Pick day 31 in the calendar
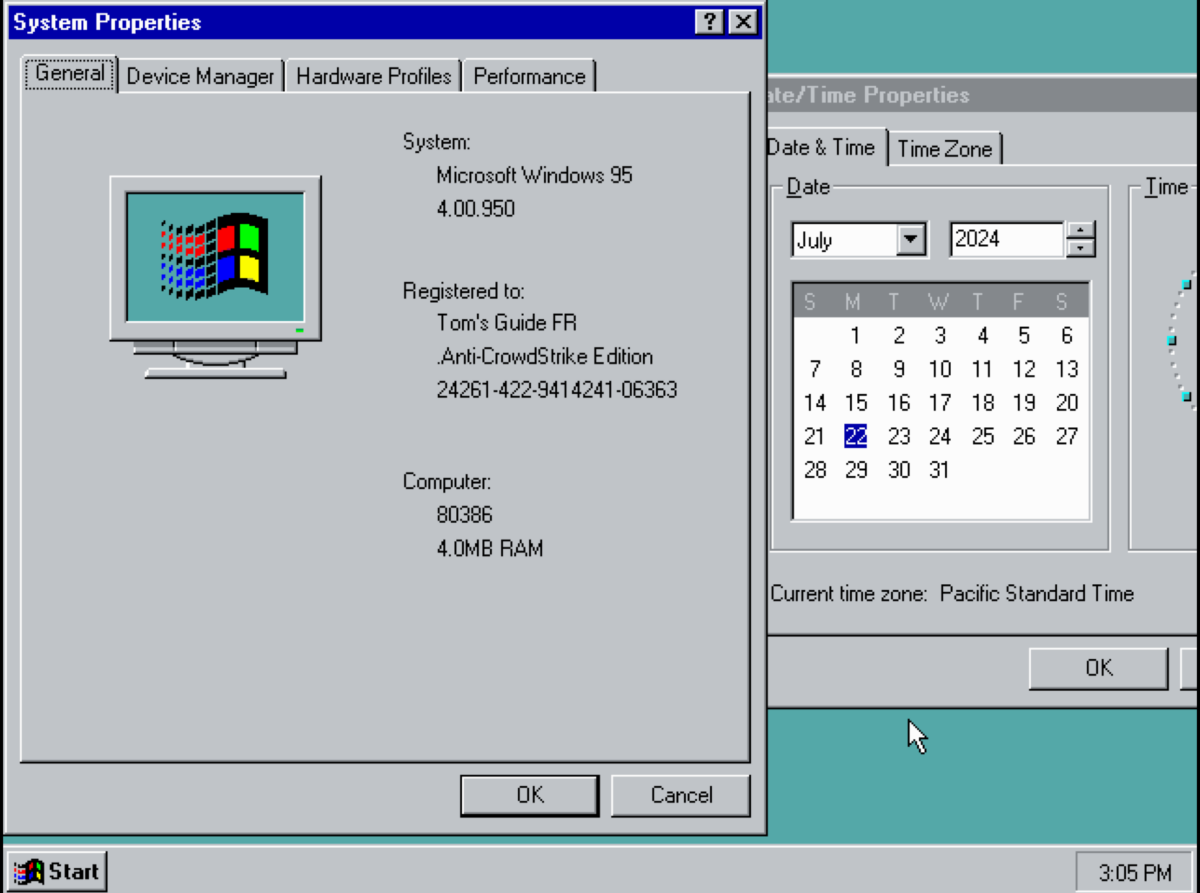The width and height of the screenshot is (1200, 893). (939, 470)
